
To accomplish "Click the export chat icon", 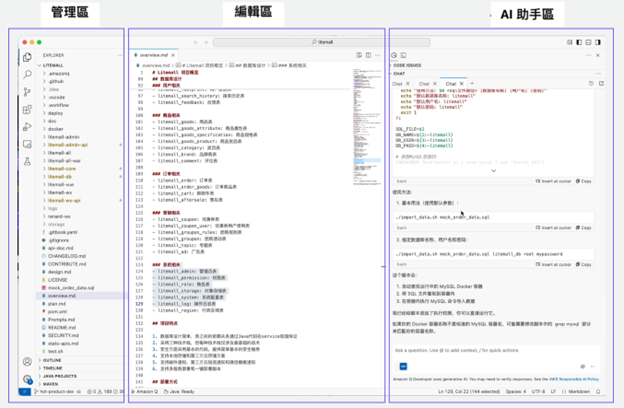I will tap(601, 84).
